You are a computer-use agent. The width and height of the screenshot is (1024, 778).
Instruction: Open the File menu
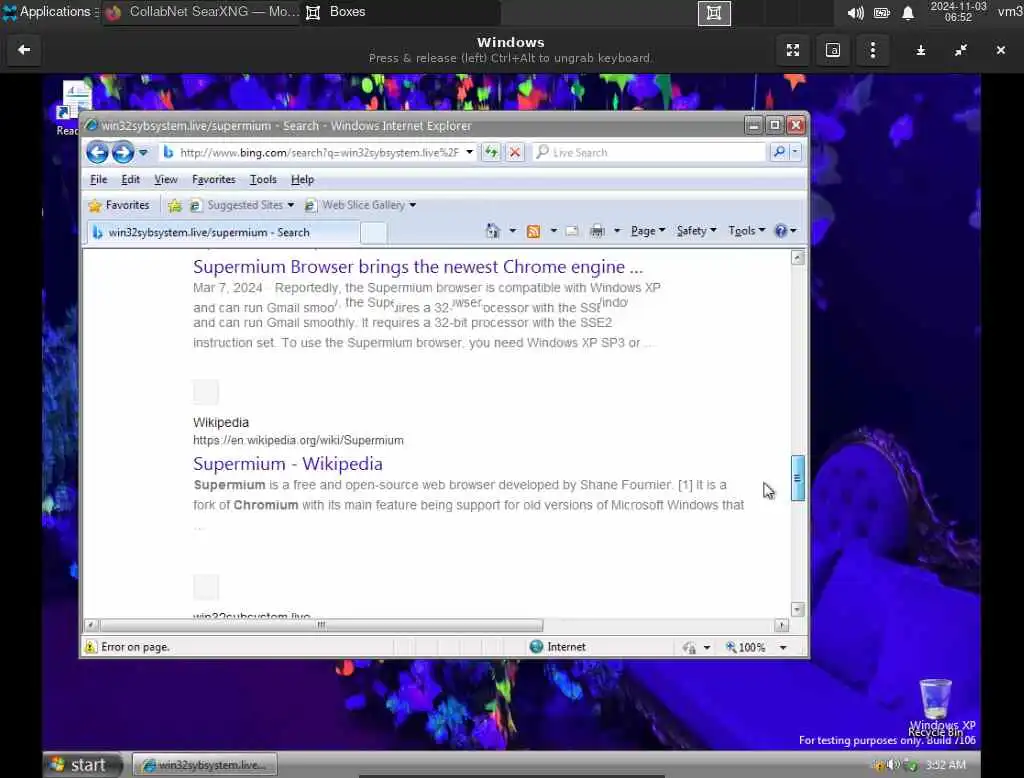point(99,180)
